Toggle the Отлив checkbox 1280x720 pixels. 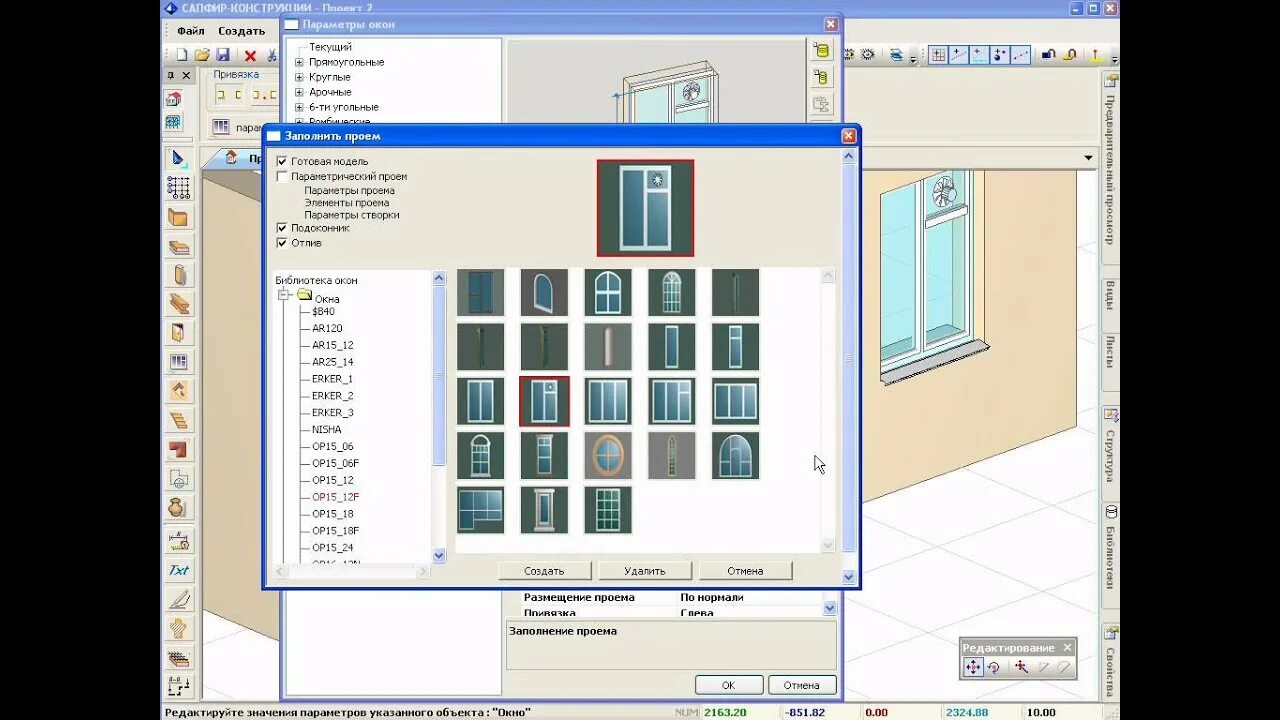pyautogui.click(x=282, y=243)
